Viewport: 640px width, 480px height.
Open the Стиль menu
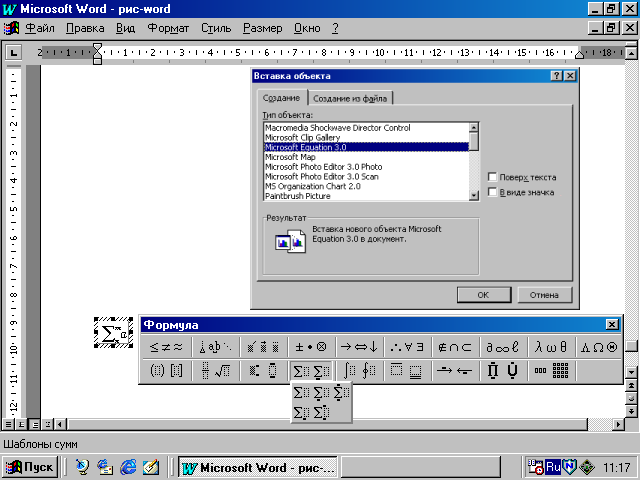click(216, 28)
